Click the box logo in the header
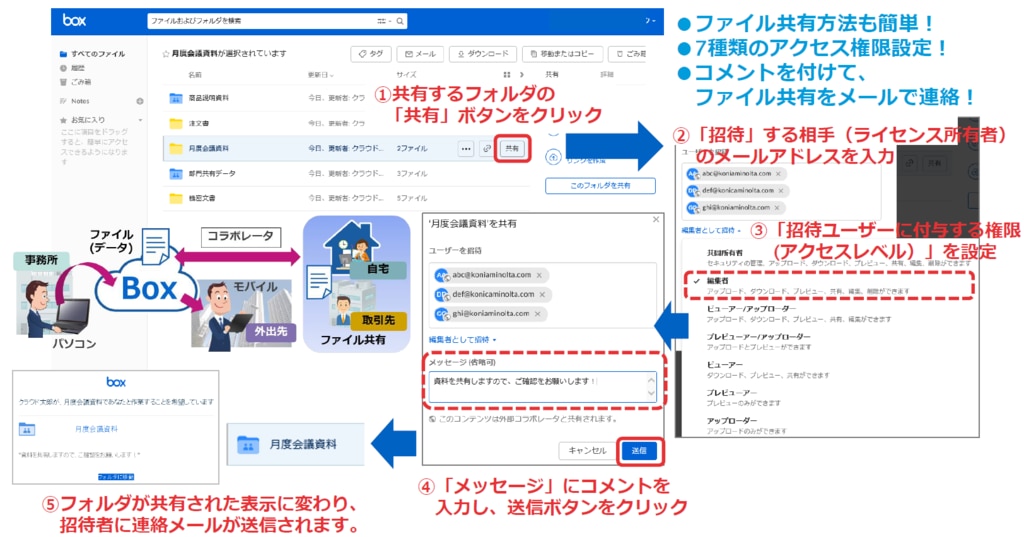Screen dimensions: 1024x537 click(x=74, y=20)
